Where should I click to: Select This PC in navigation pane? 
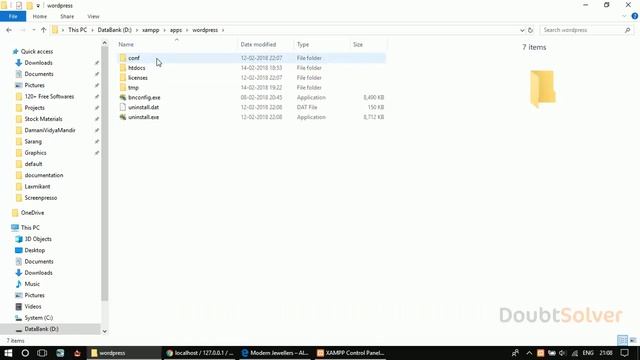30,227
